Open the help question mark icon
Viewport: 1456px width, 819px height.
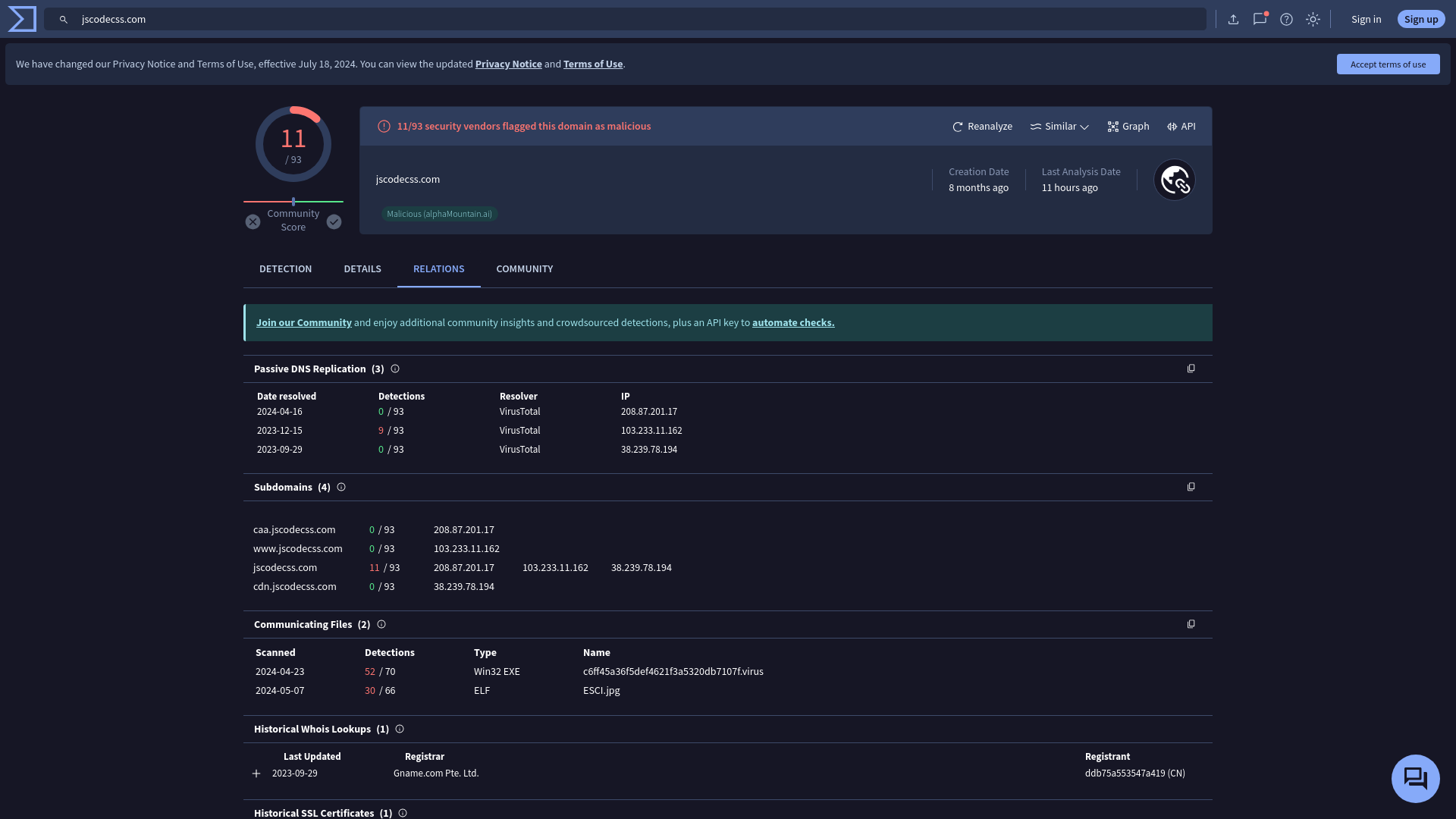point(1287,20)
